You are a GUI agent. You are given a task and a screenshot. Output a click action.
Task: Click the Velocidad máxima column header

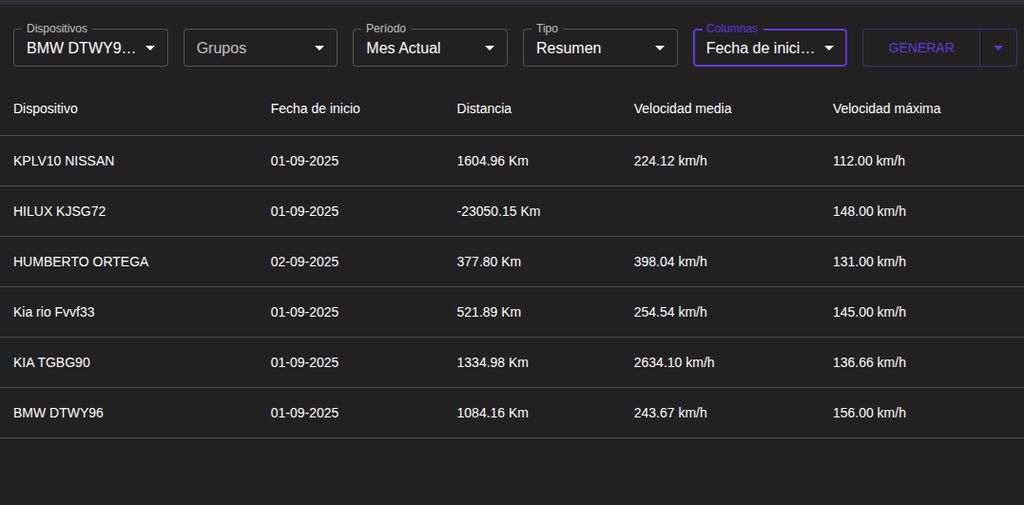(x=886, y=109)
